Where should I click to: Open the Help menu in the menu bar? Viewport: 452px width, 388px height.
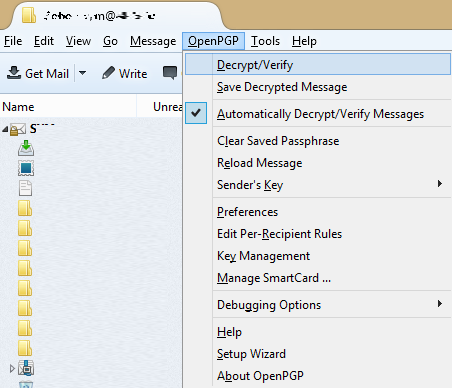(x=304, y=41)
